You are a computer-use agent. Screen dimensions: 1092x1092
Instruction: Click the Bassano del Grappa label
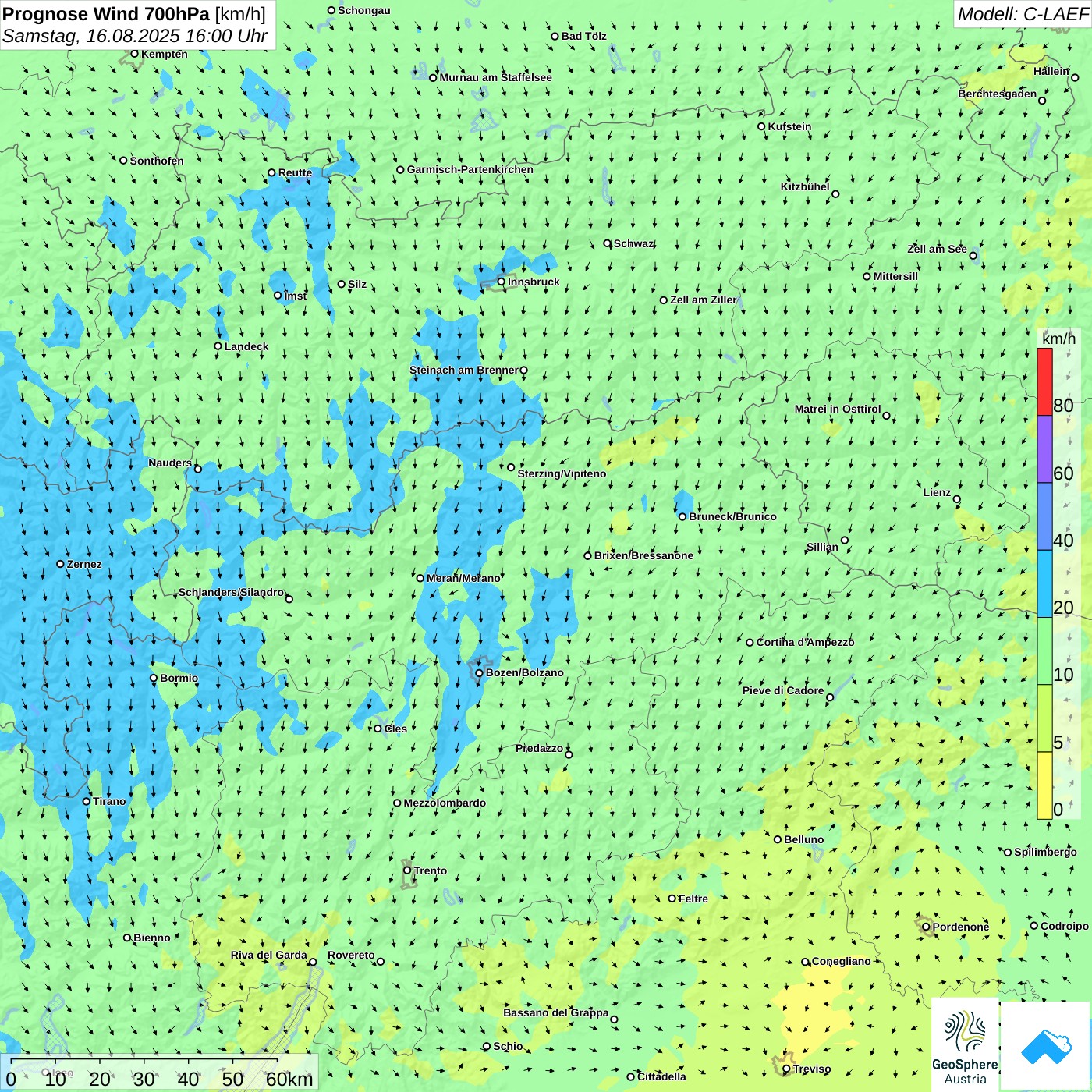click(556, 1012)
